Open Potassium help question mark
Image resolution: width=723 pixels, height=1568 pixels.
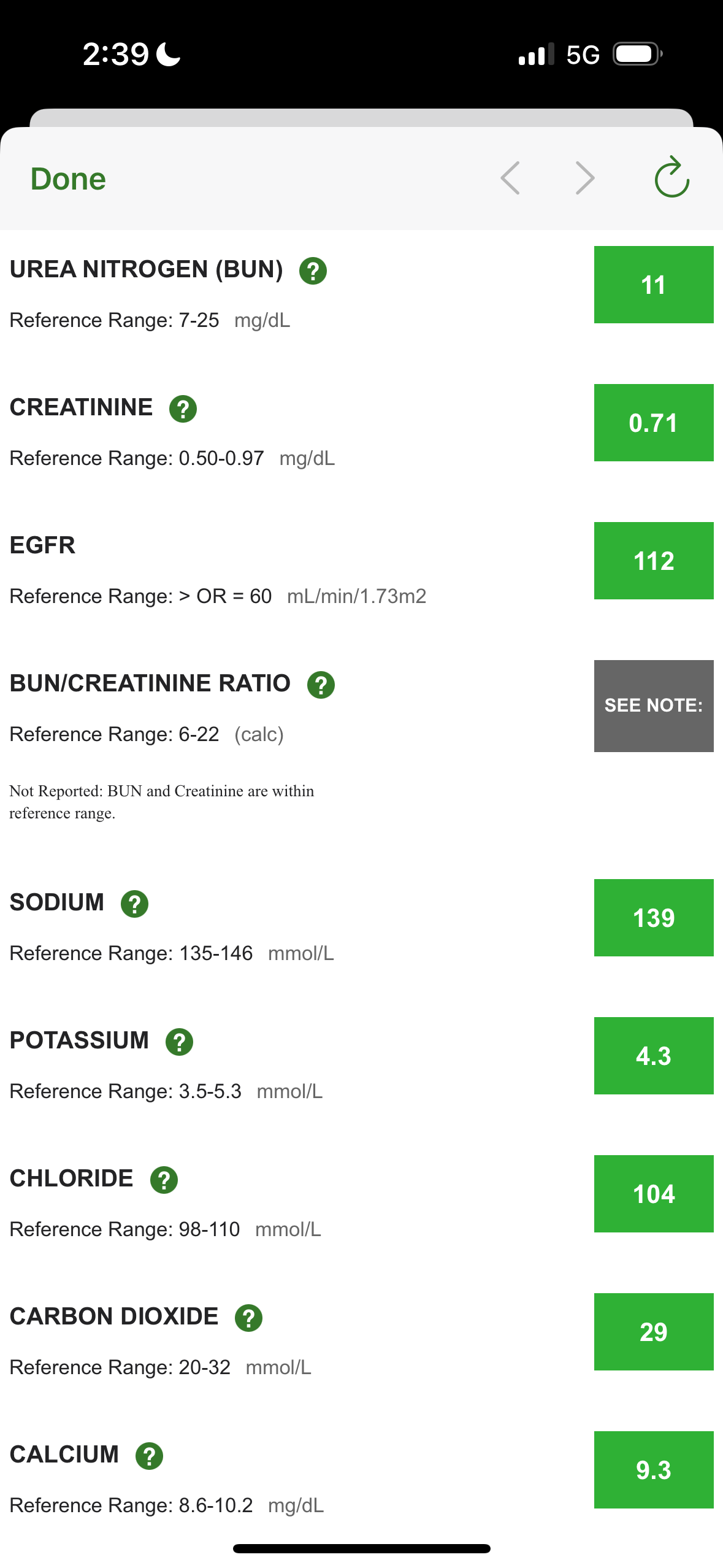tap(179, 1042)
